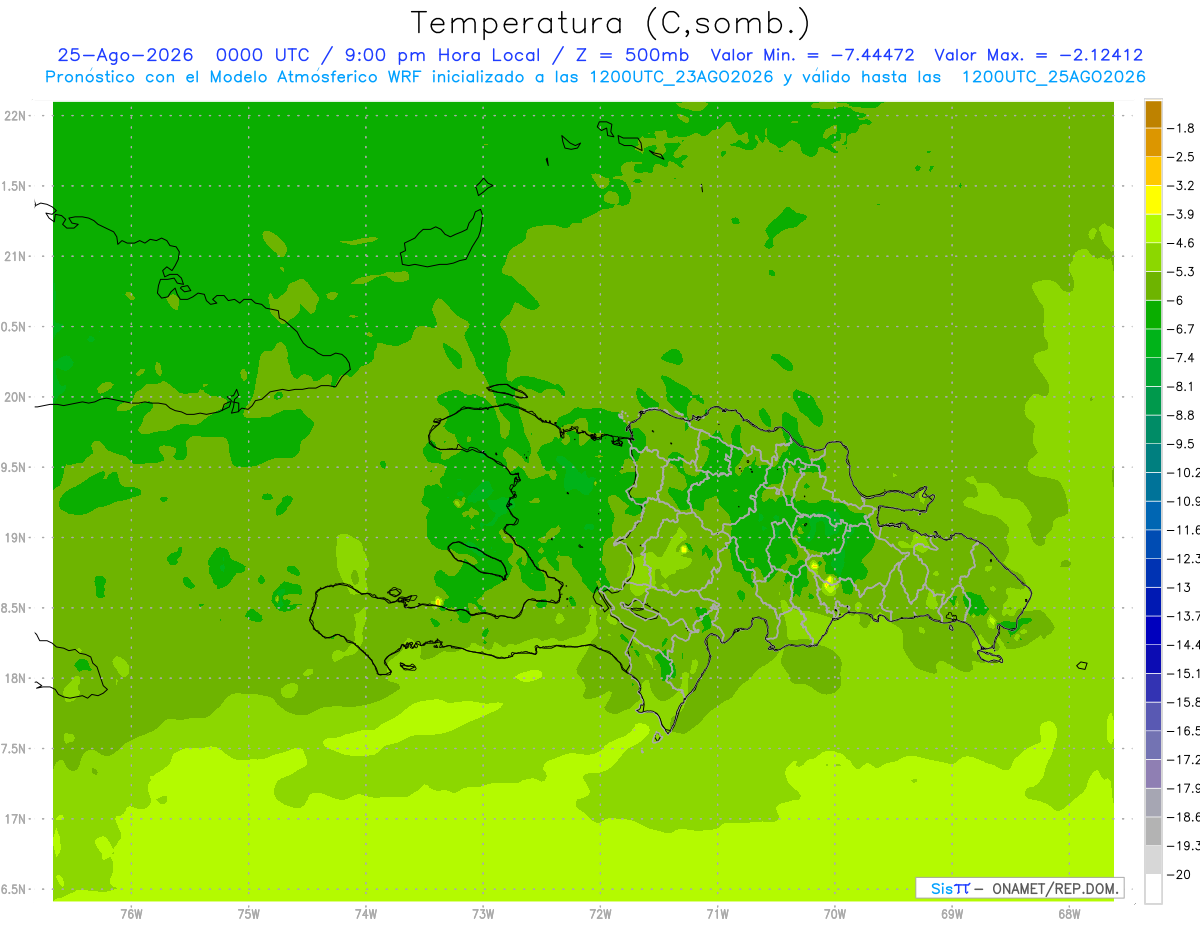Click the title "Temperatura (C,somb.)"
This screenshot has height=927, width=1200.
611,23
